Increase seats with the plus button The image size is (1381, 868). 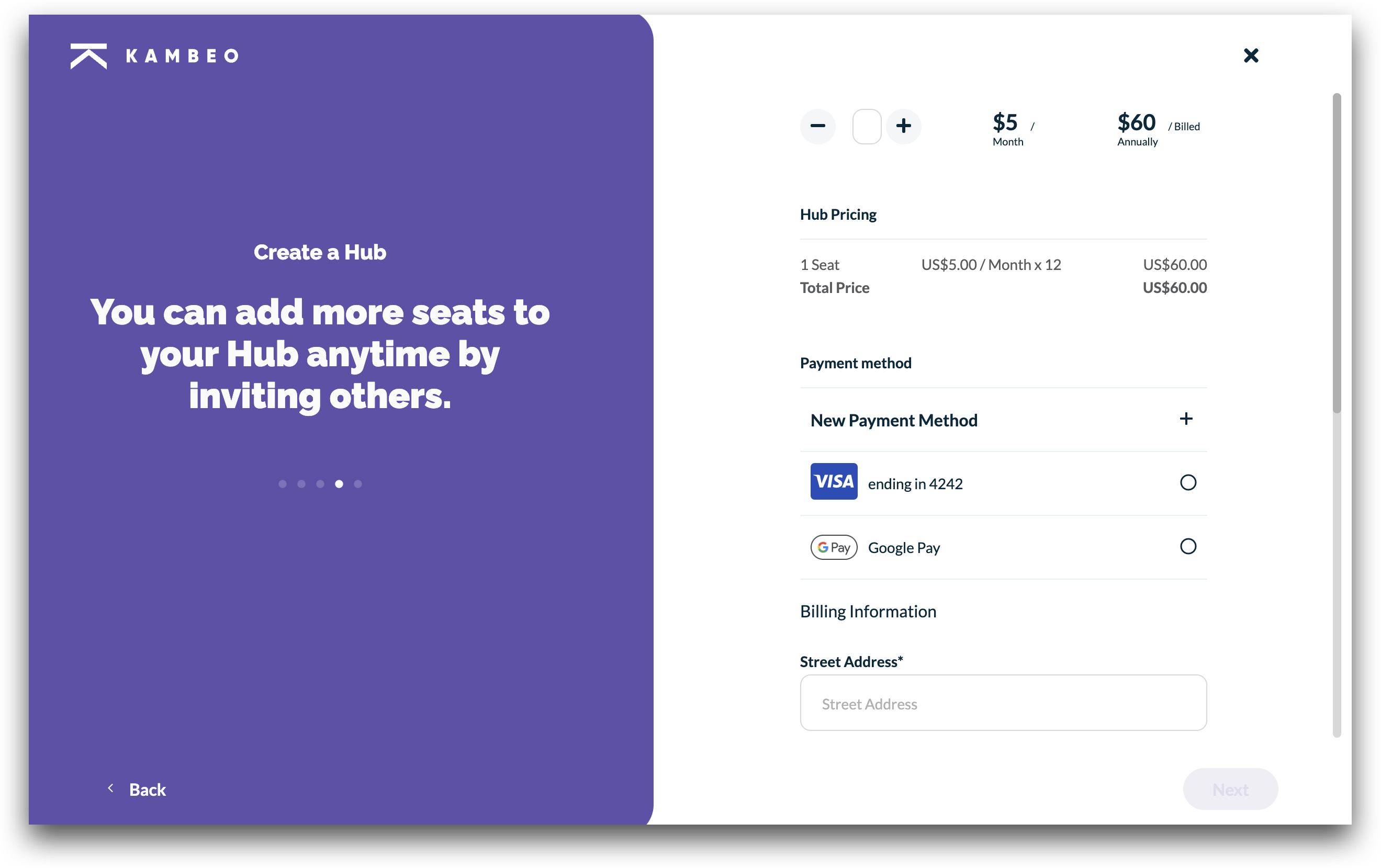click(x=904, y=126)
